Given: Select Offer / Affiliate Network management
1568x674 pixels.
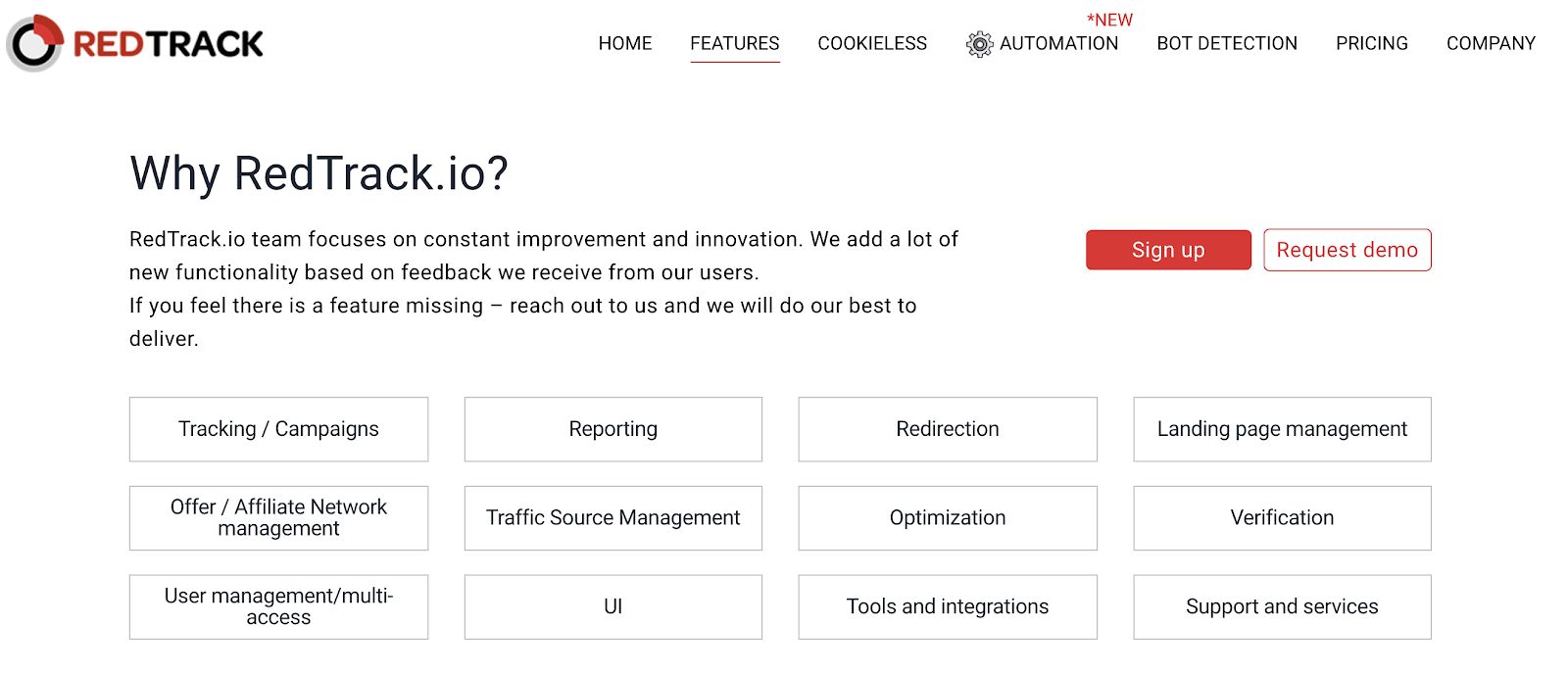Looking at the screenshot, I should pyautogui.click(x=278, y=518).
